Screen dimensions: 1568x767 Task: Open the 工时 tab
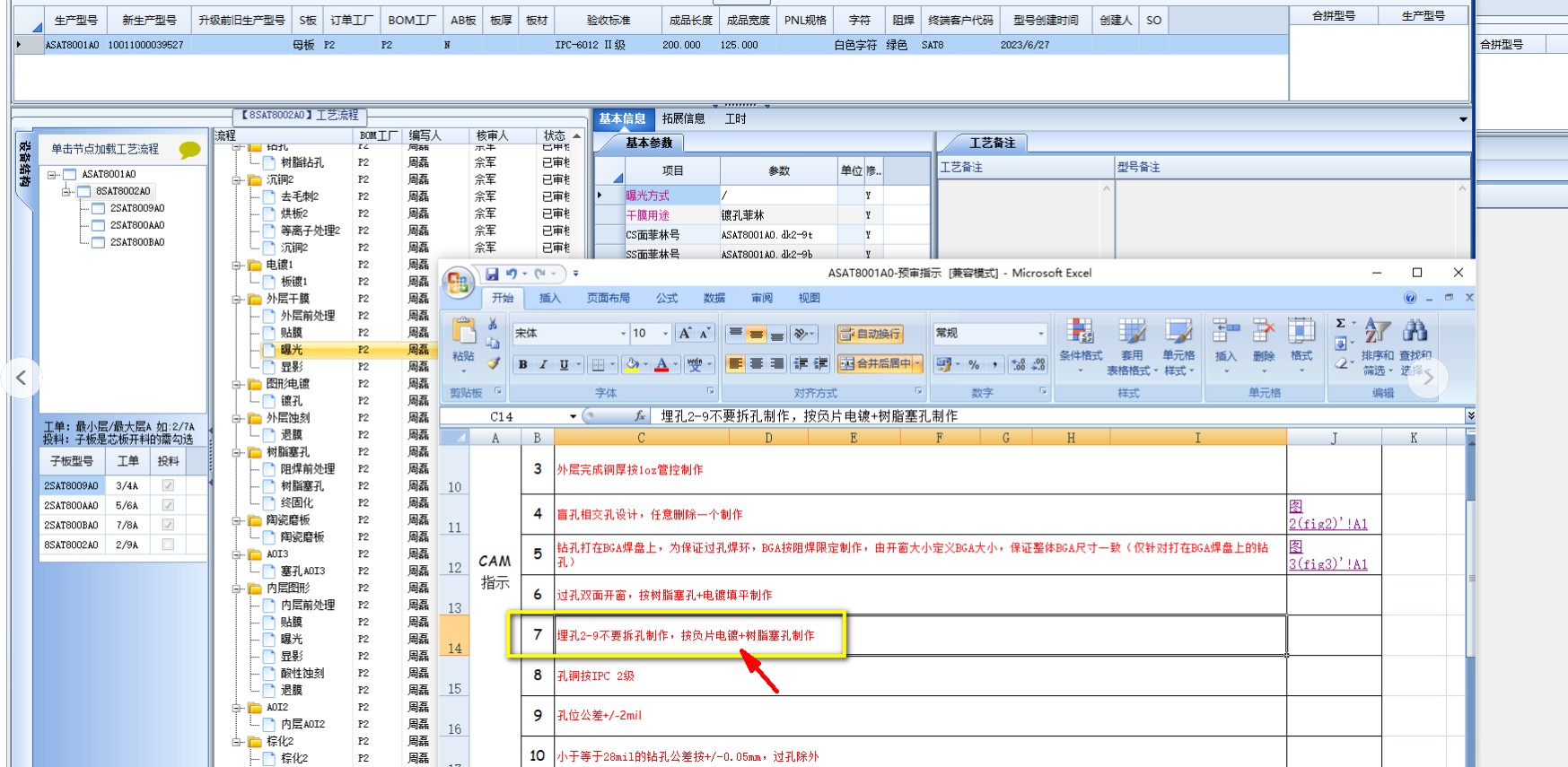[x=735, y=118]
